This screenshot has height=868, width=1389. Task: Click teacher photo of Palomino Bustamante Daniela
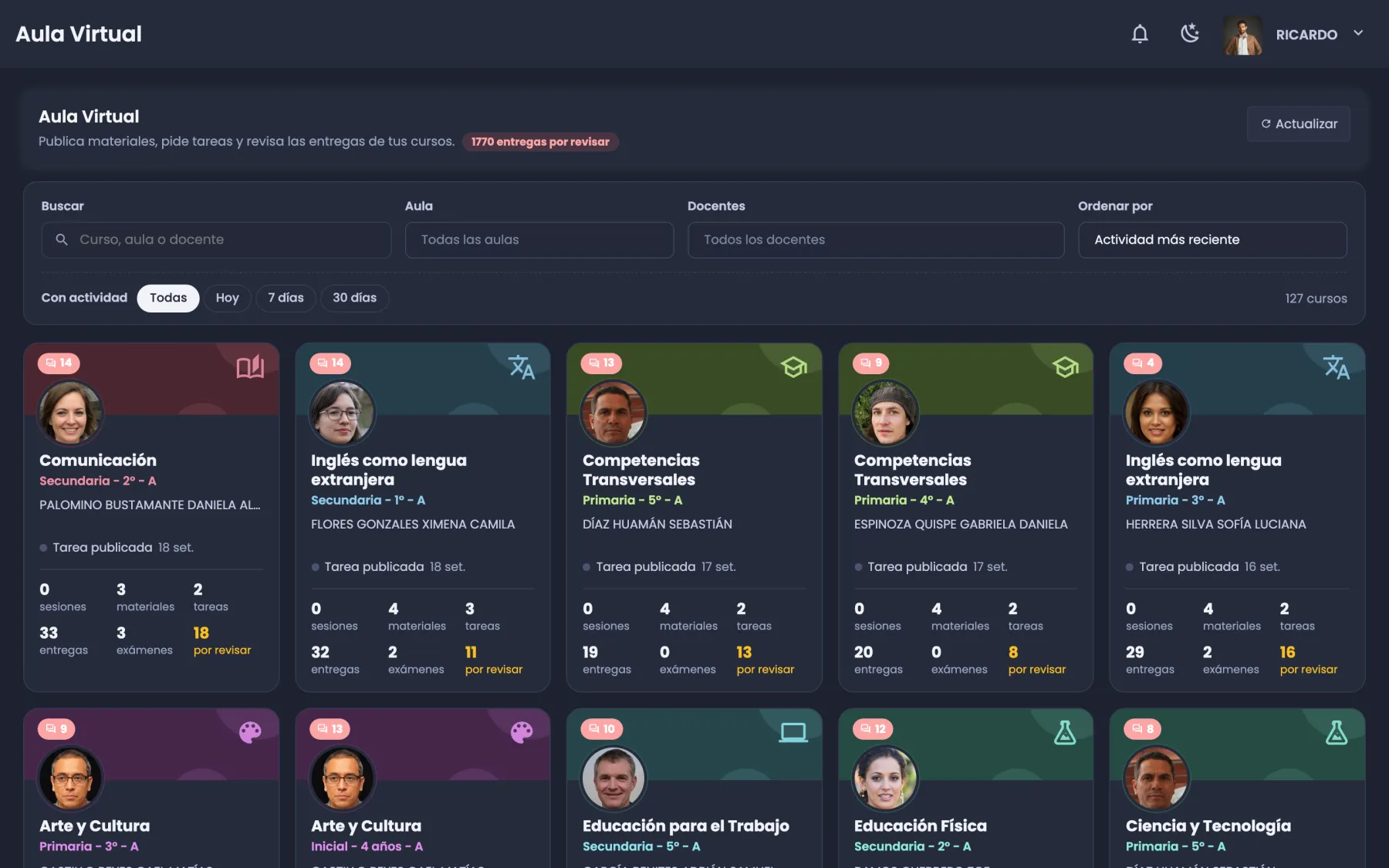70,414
